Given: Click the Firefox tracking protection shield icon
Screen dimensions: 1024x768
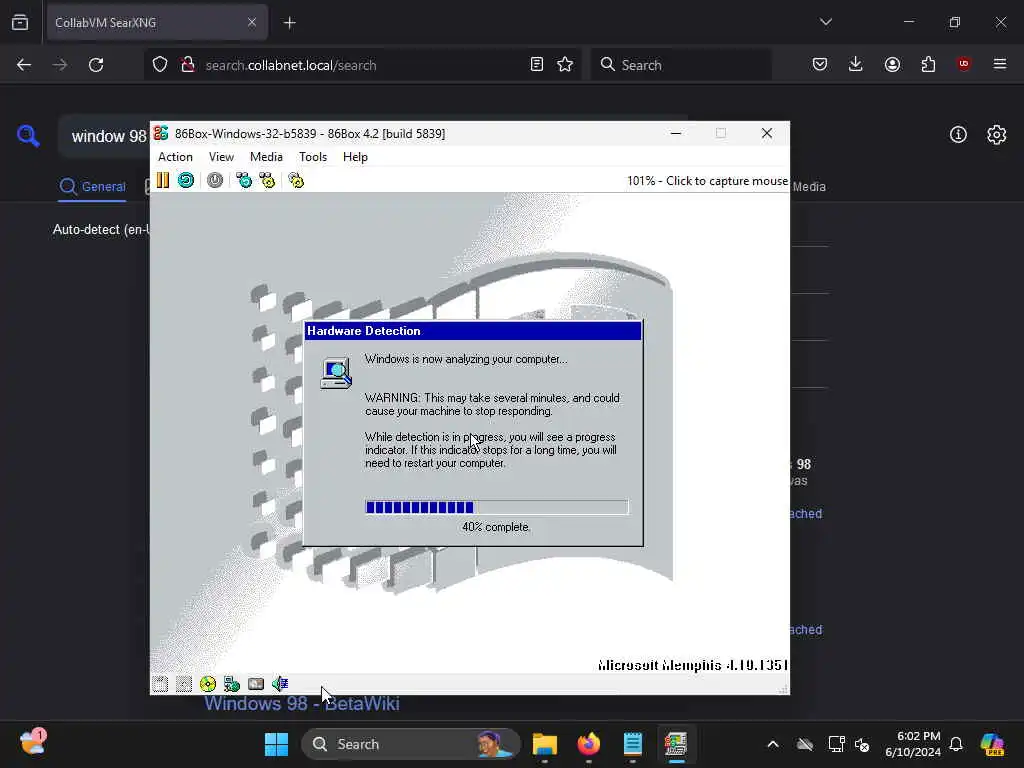Looking at the screenshot, I should (160, 65).
